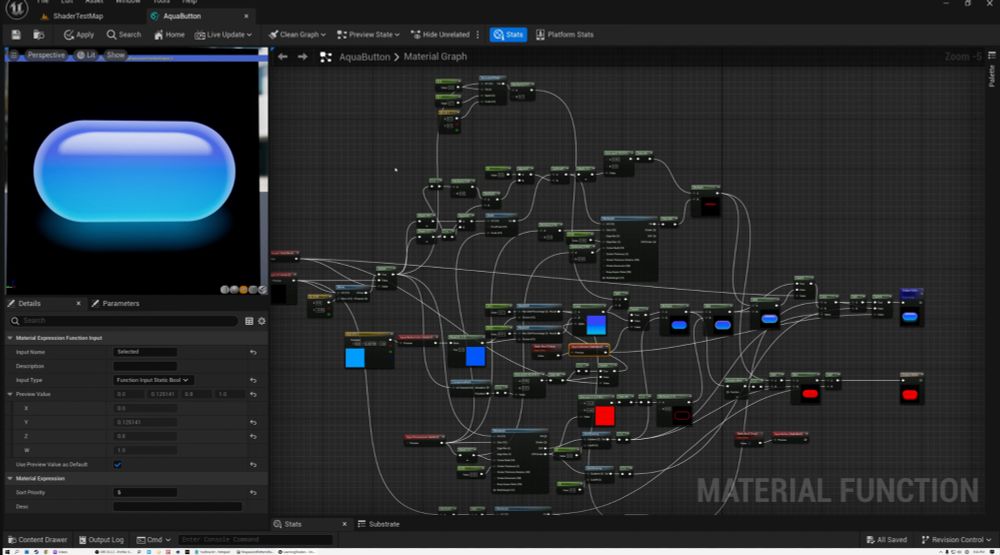
Task: Uncheck Use Preview Value as Default
Action: (118, 464)
